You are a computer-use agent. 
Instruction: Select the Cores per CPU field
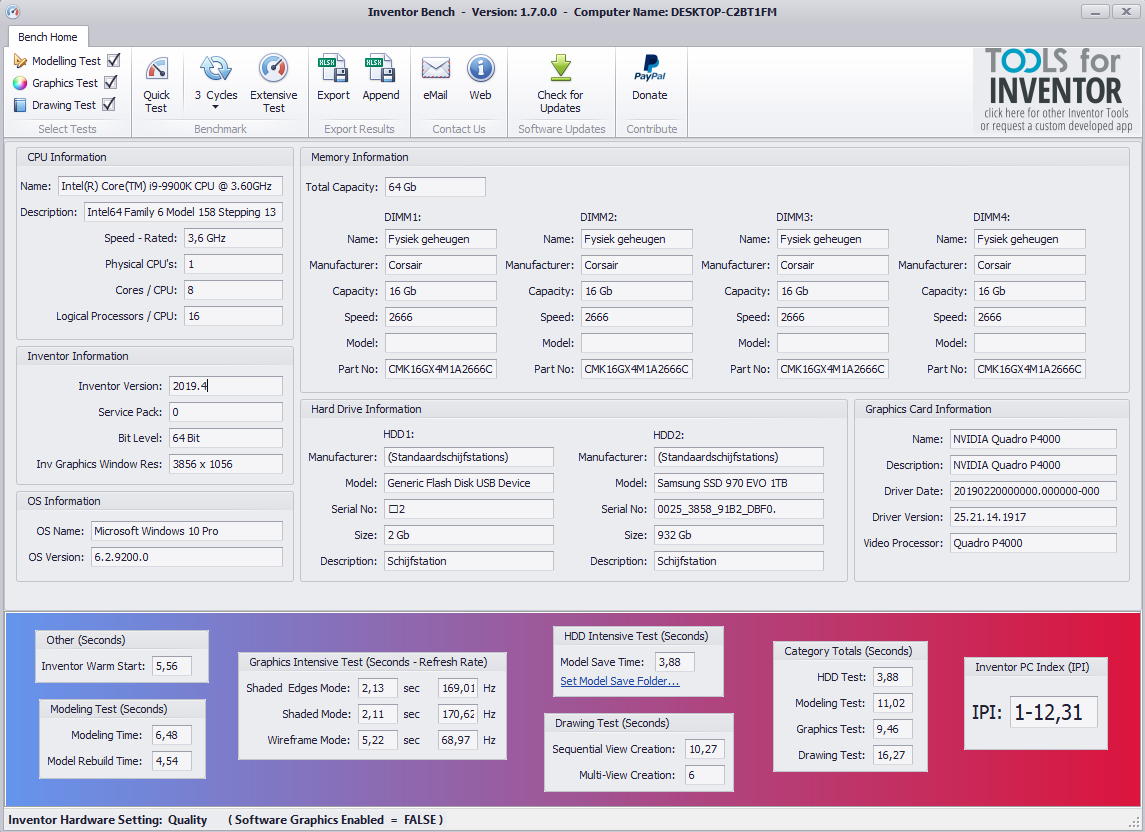233,290
